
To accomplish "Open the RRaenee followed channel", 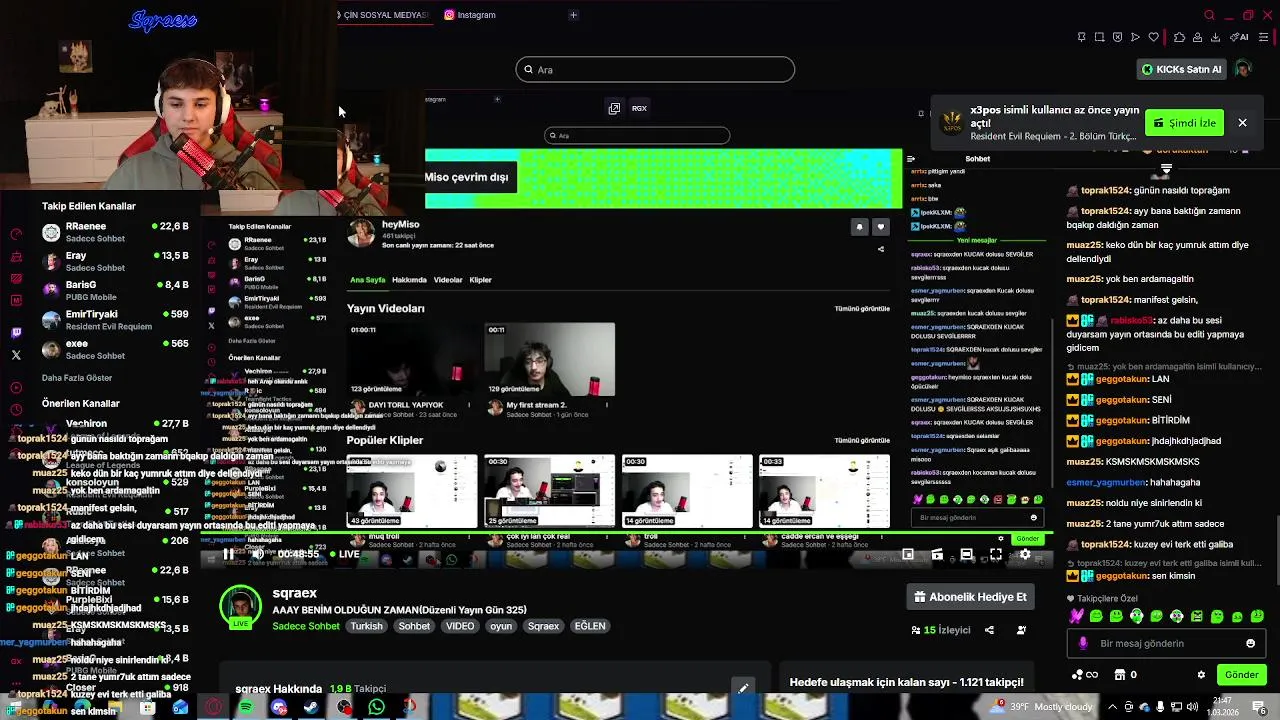I will pyautogui.click(x=115, y=232).
